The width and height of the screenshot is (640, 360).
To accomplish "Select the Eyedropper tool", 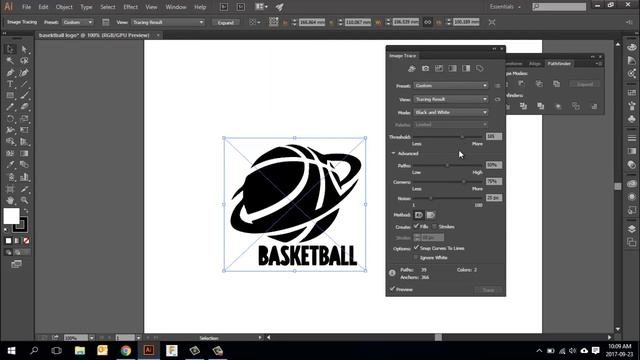I will (x=10, y=165).
